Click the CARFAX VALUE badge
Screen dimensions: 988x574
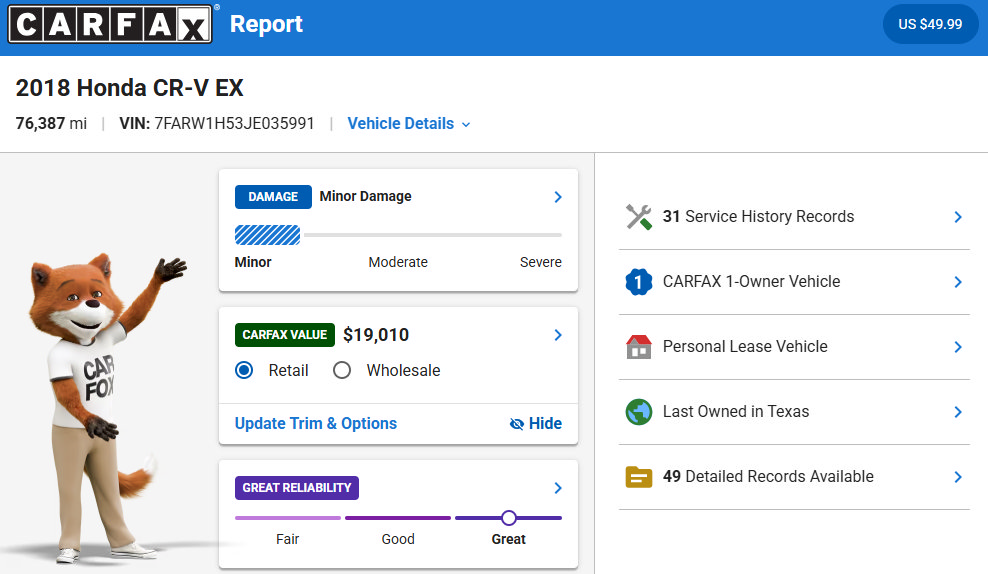click(x=285, y=335)
